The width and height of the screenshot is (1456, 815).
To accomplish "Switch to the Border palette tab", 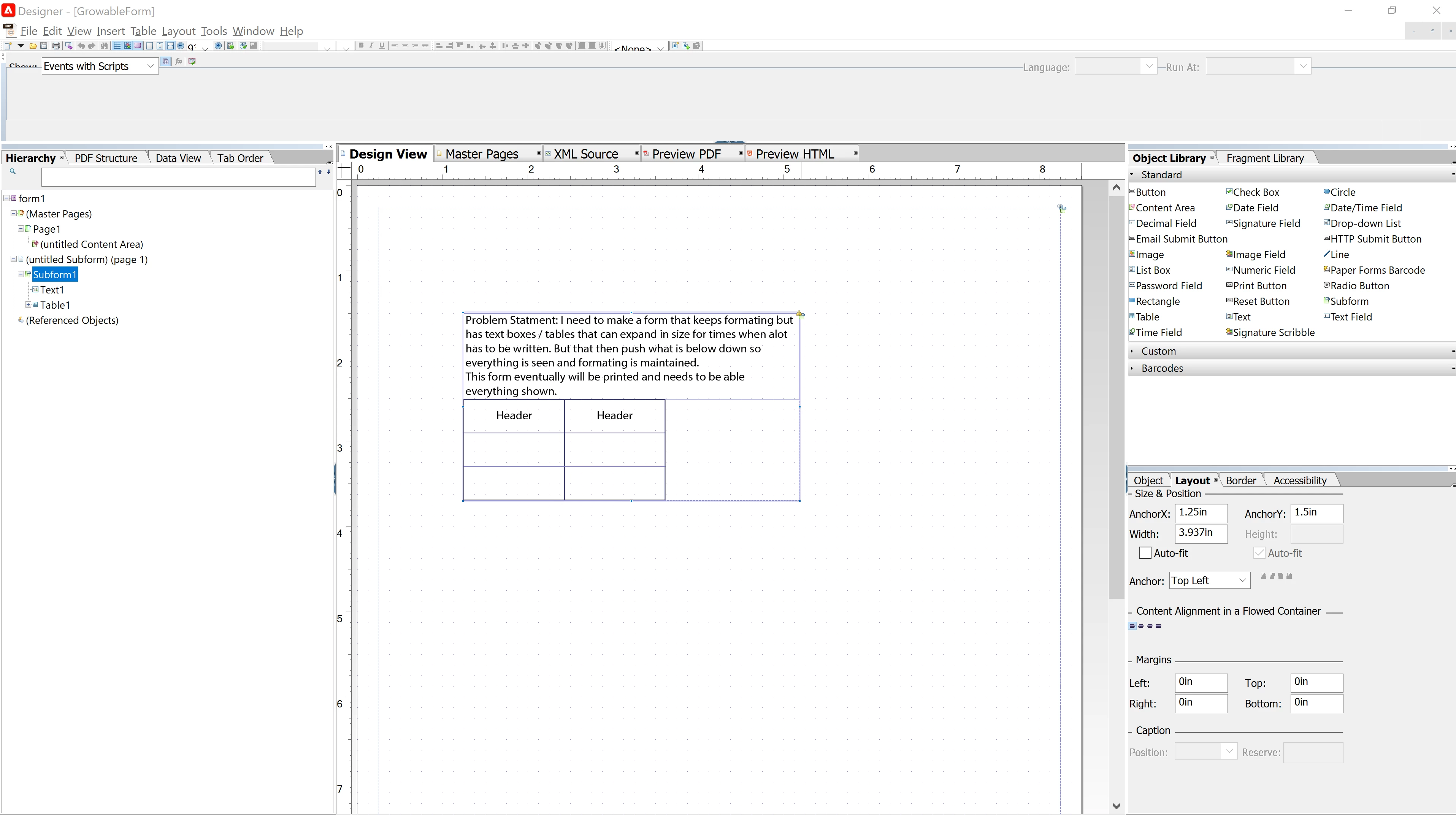I will click(1241, 480).
